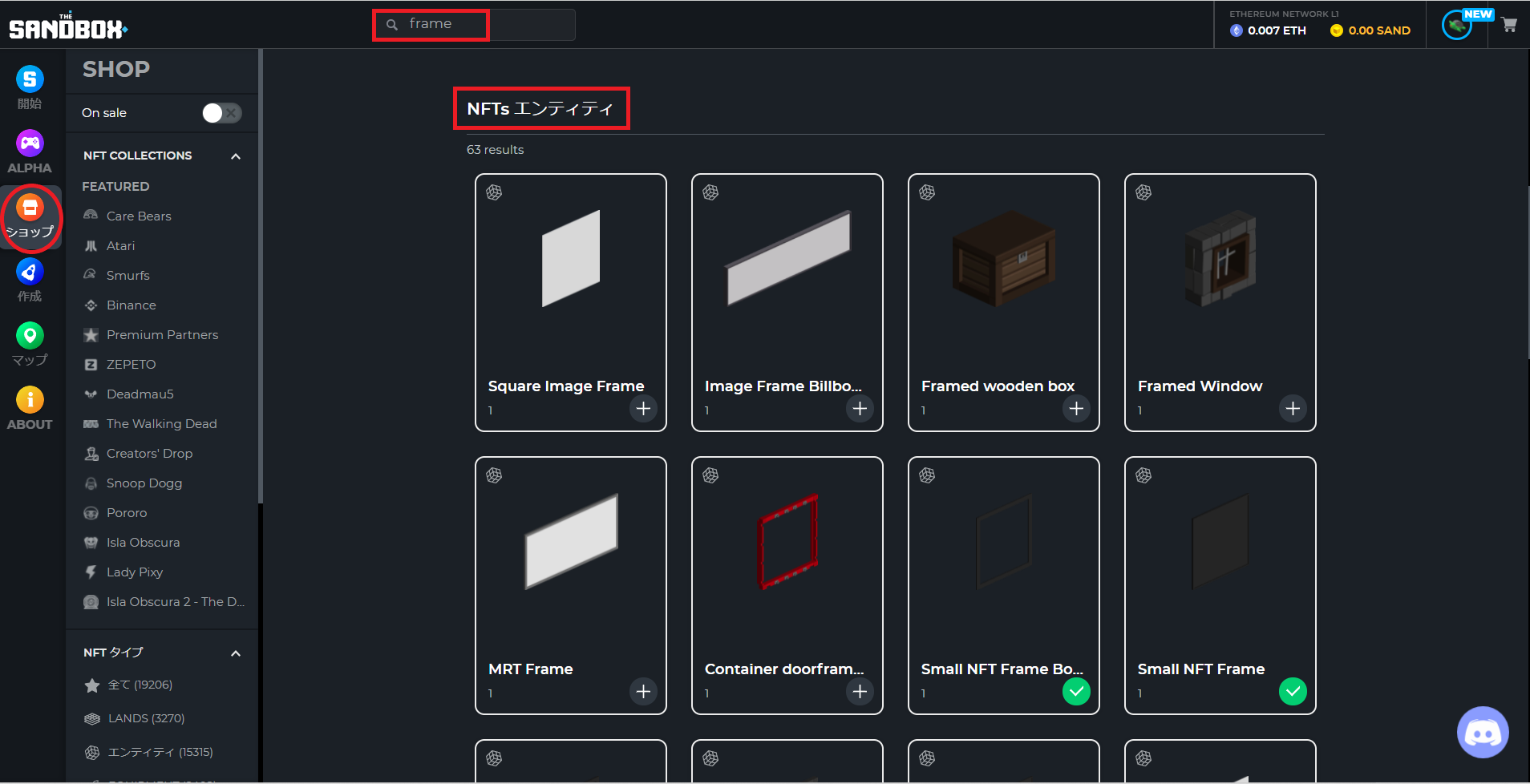Open the Square Image Frame thumbnail
The width and height of the screenshot is (1530, 784).
(571, 258)
